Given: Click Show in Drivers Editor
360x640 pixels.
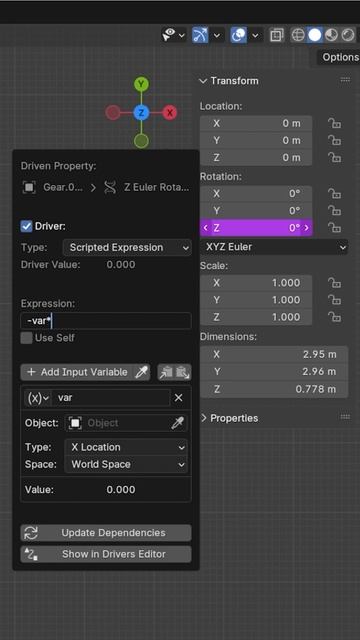Looking at the screenshot, I should pyautogui.click(x=106, y=554).
